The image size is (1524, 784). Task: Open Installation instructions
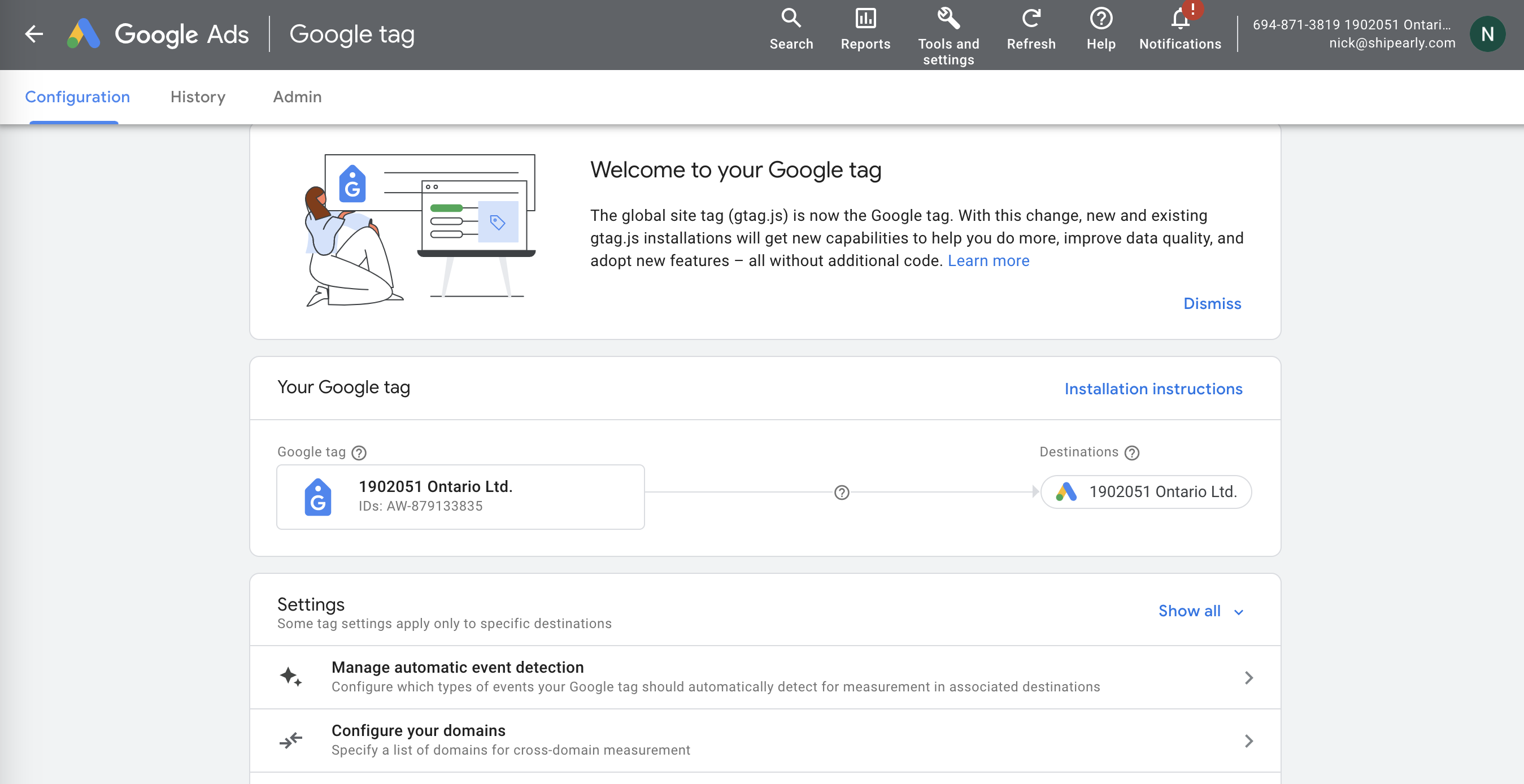point(1153,389)
